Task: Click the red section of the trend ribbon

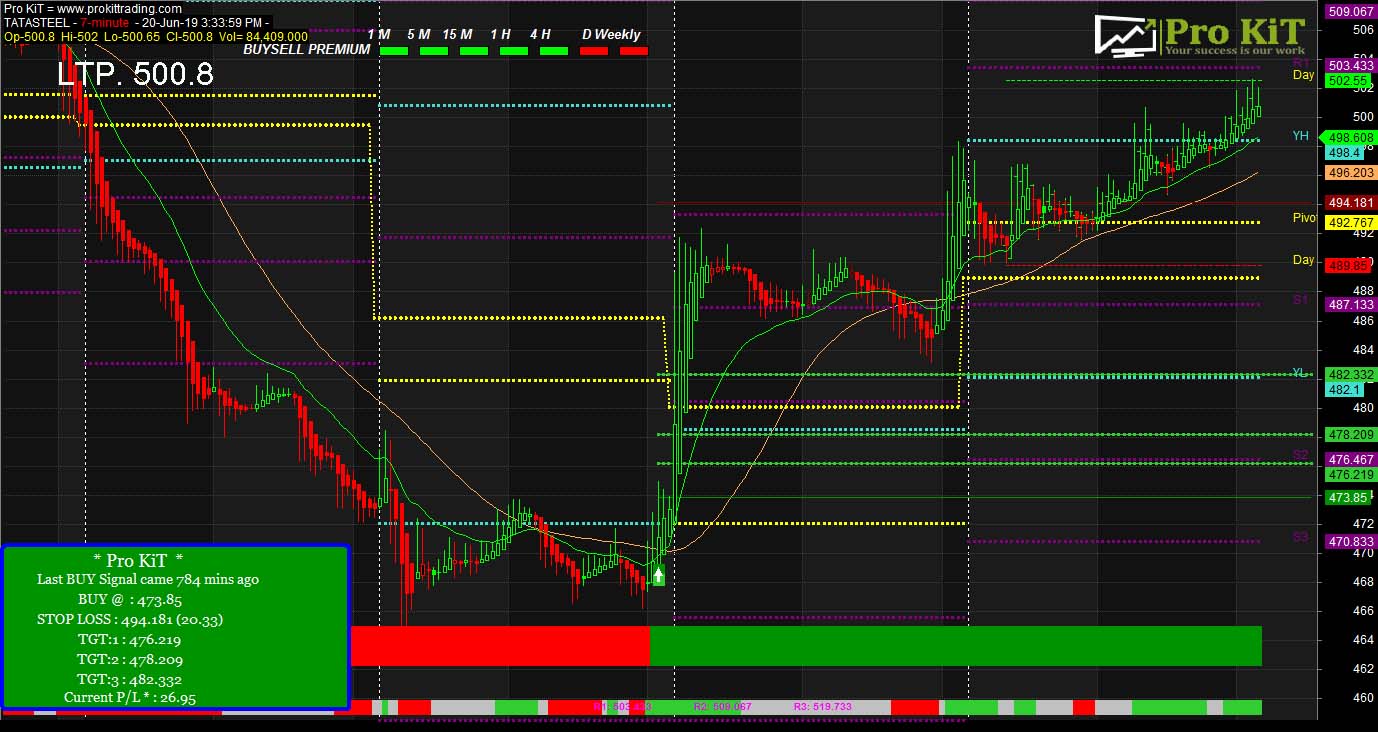Action: coord(500,646)
